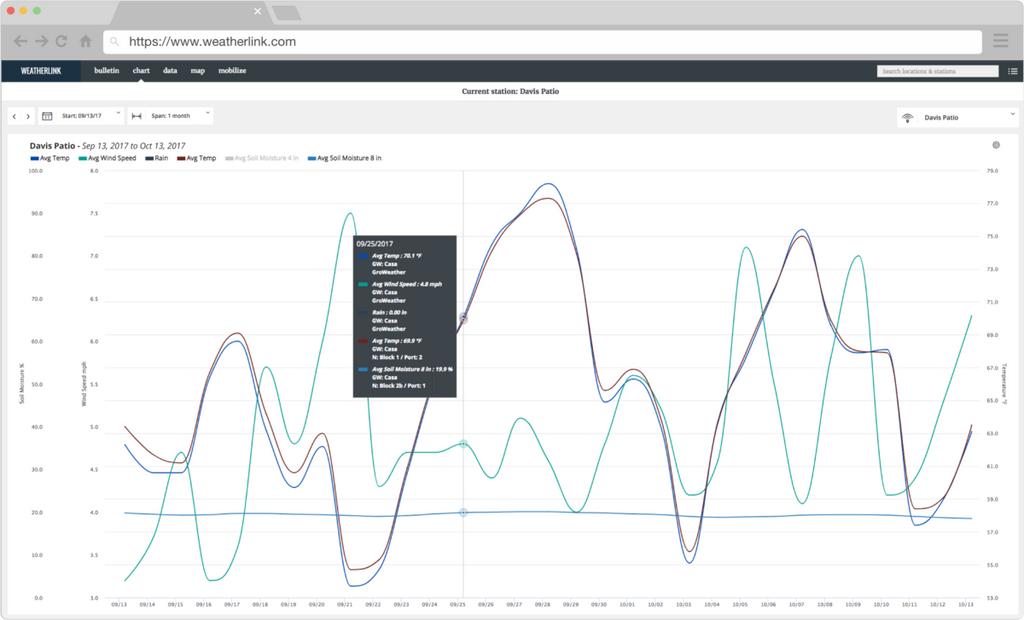
Task: Click the gray chart settings circle icon
Action: tap(996, 145)
